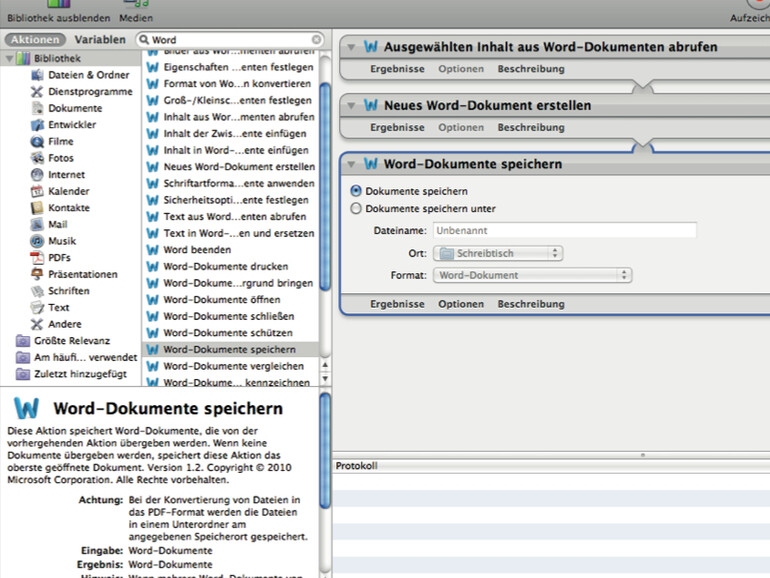Click the actions list vertical scrollbar

tap(325, 200)
